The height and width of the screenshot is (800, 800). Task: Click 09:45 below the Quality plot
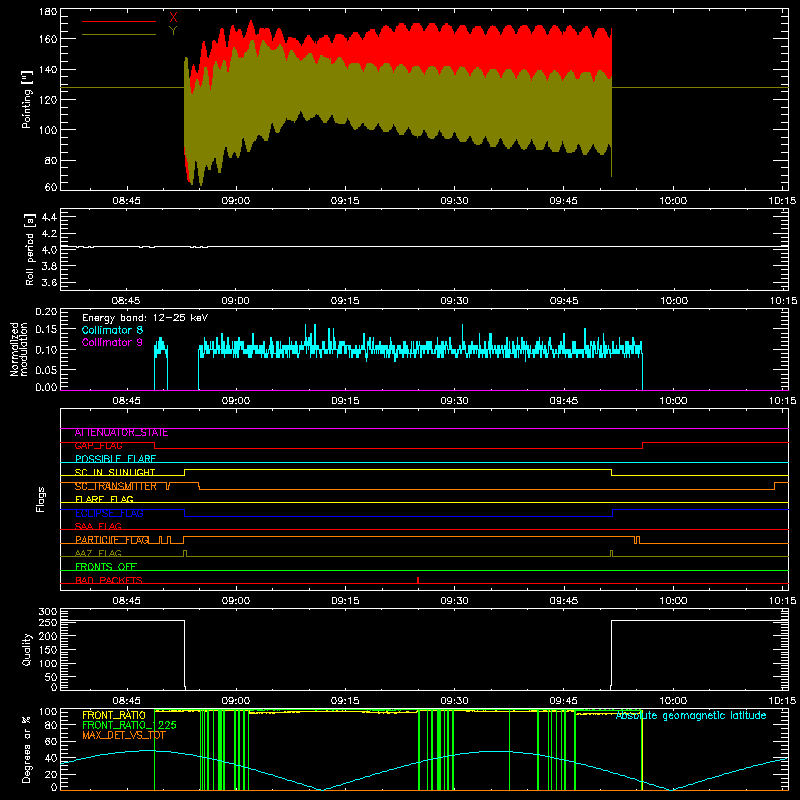(x=564, y=701)
